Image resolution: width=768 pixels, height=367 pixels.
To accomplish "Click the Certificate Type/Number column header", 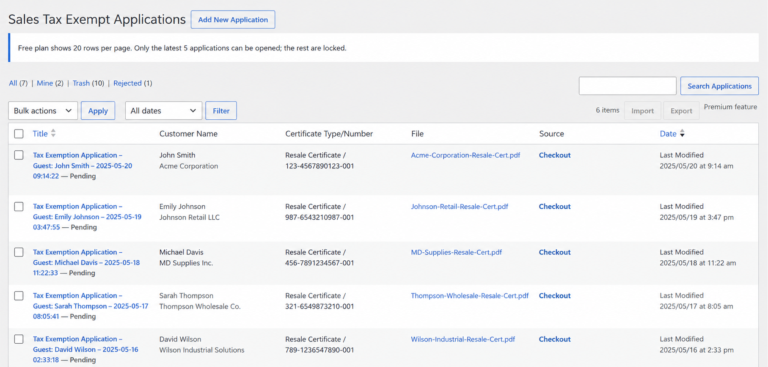I will (329, 134).
